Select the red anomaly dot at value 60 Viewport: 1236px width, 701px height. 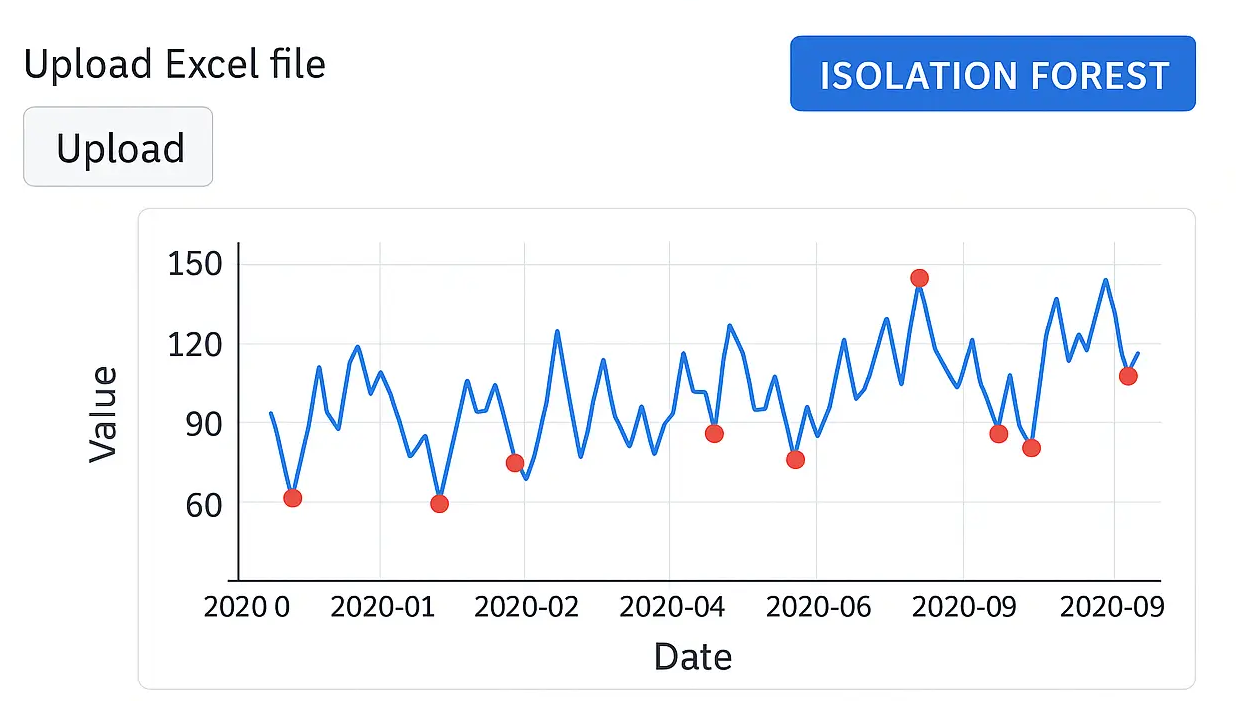pyautogui.click(x=439, y=504)
